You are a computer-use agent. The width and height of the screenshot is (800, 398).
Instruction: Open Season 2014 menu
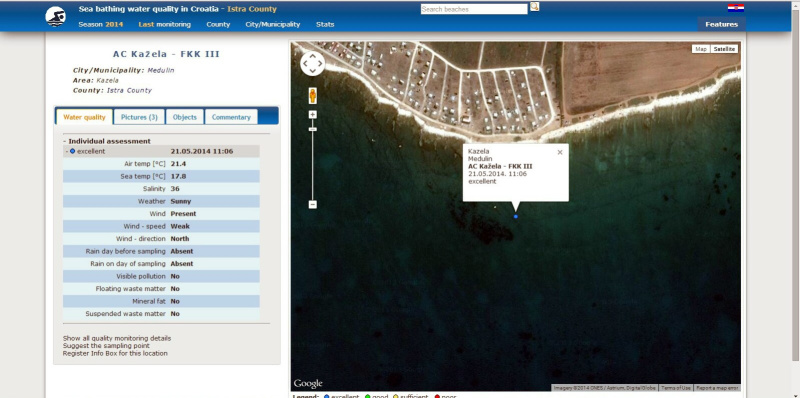coord(101,24)
